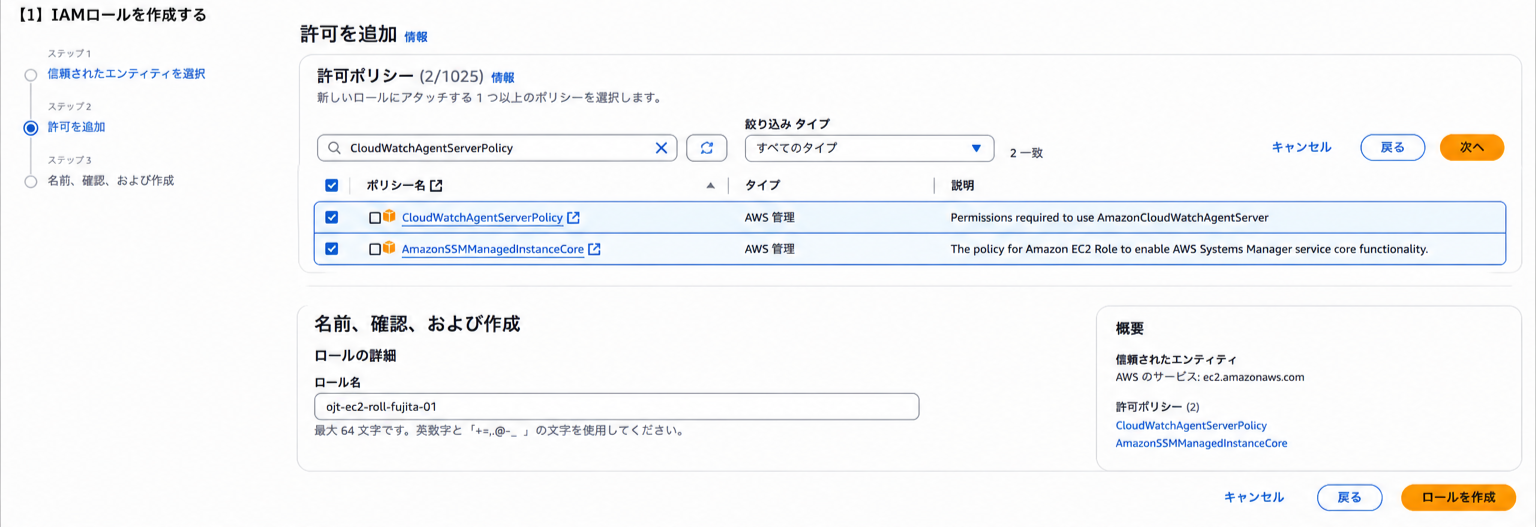Click the orange 次へ button

tap(1472, 147)
